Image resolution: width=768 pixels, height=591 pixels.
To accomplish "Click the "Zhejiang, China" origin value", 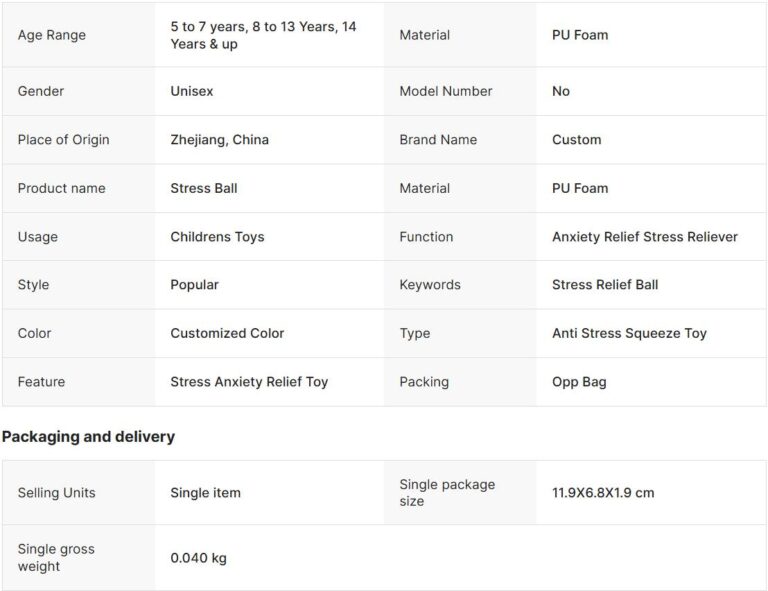I will (x=219, y=140).
